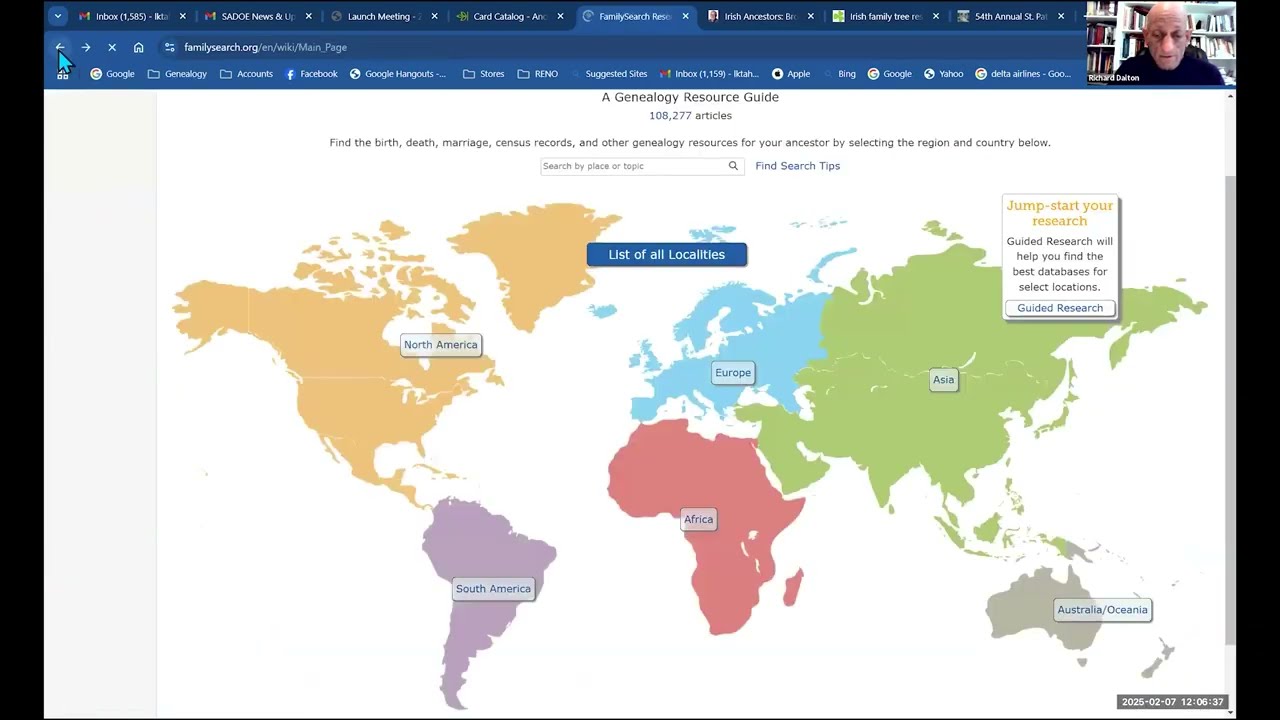Open the browser home page
Viewport: 1280px width, 720px height.
coord(138,47)
